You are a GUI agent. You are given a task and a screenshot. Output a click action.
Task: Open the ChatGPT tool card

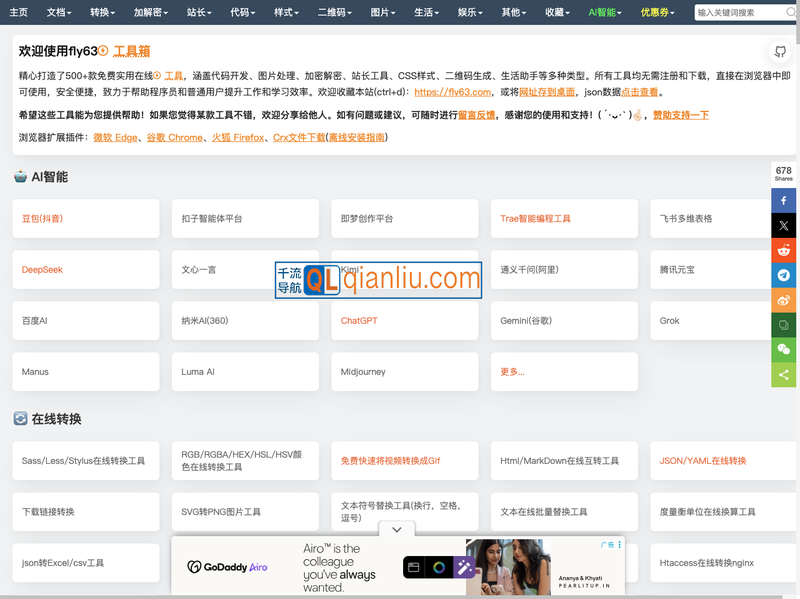404,320
